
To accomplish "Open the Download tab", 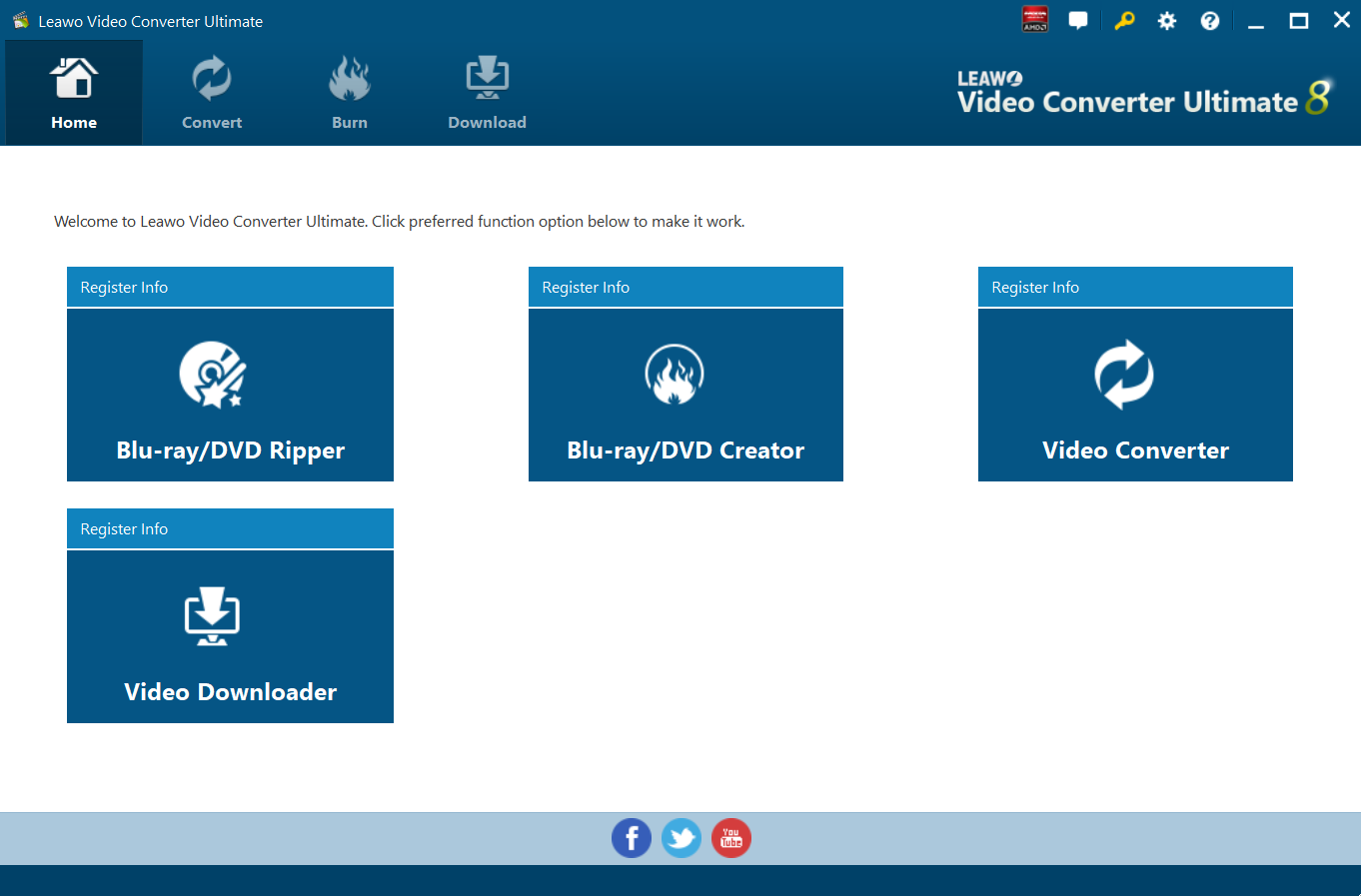I will [487, 93].
